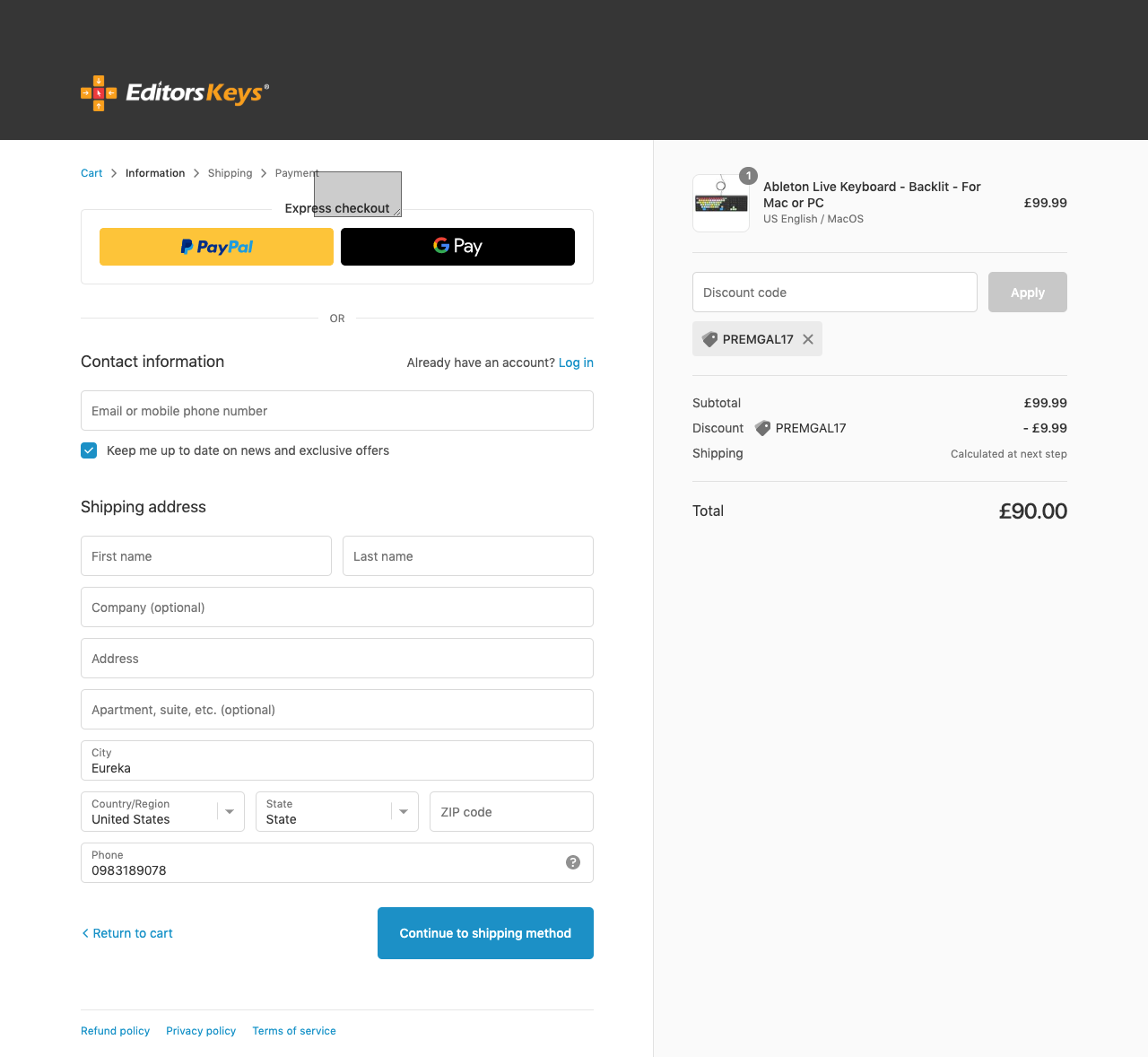Go to Cart breadcrumb
This screenshot has width=1148, height=1057.
pyautogui.click(x=91, y=173)
